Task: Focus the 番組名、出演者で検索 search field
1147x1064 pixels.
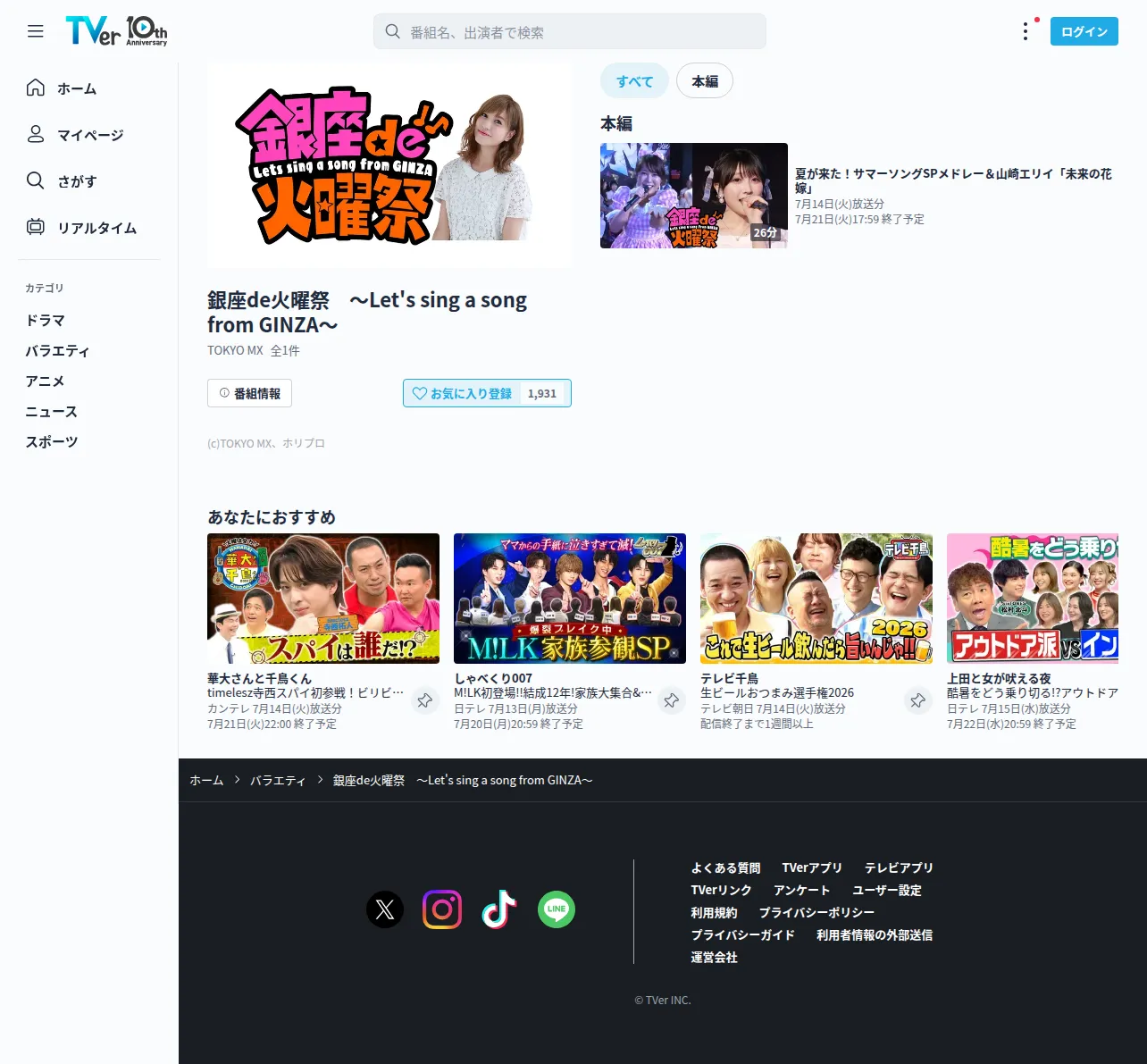Action: [570, 31]
